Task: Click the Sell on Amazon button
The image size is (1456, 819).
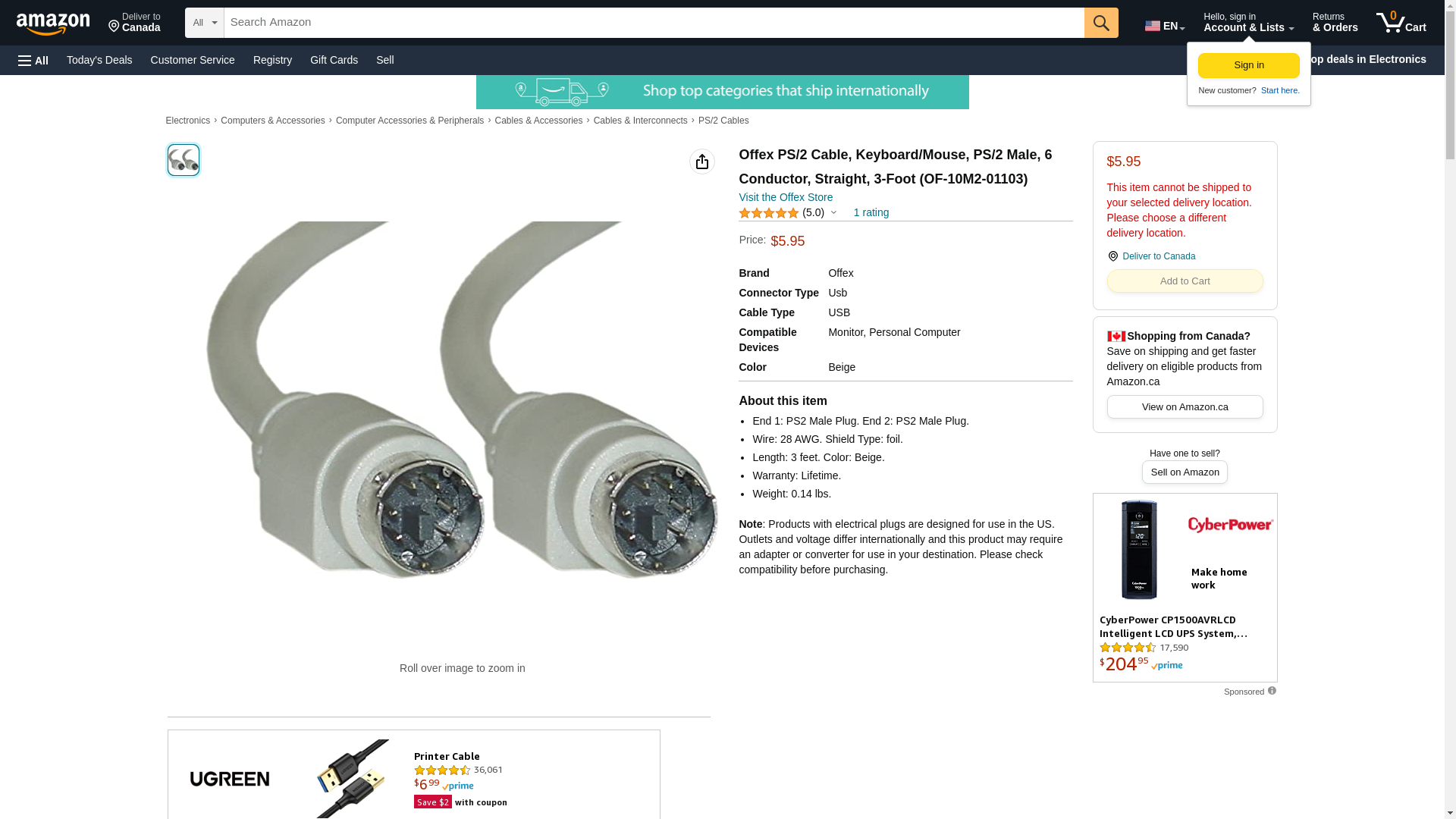Action: point(1185,472)
